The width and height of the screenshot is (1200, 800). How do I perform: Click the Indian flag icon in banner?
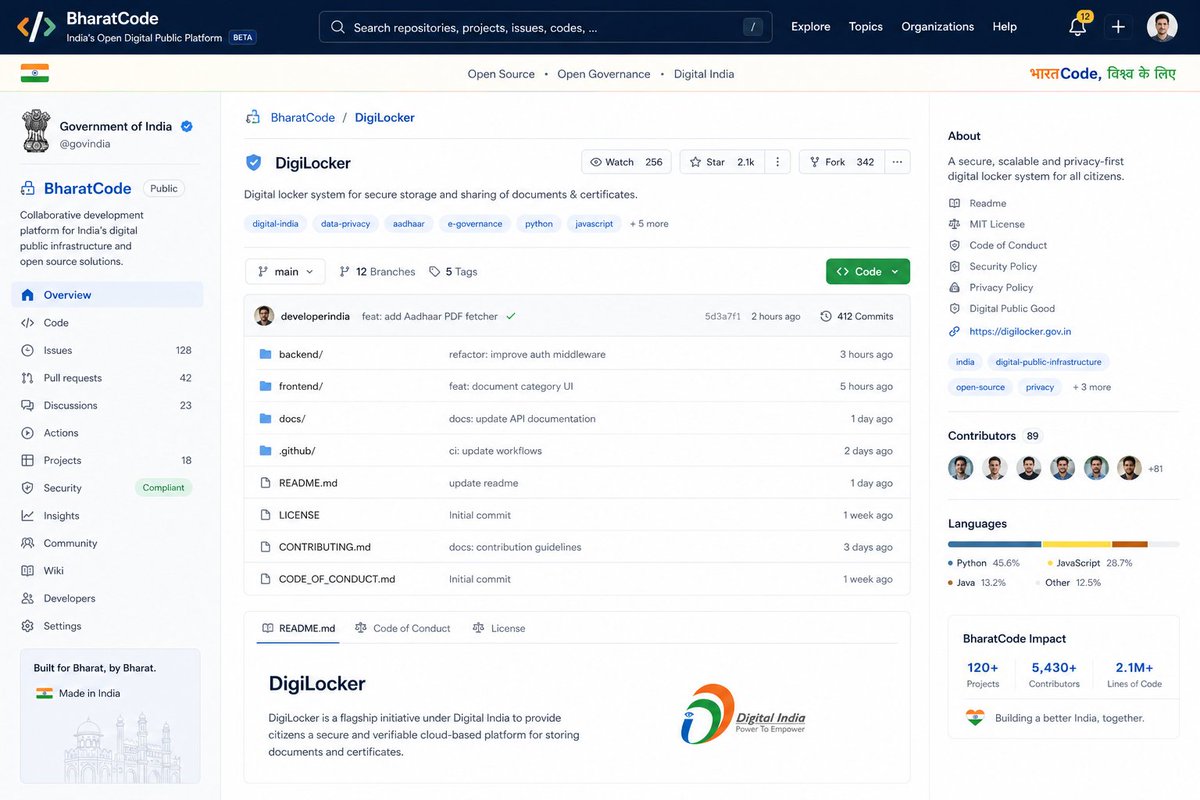click(x=35, y=73)
